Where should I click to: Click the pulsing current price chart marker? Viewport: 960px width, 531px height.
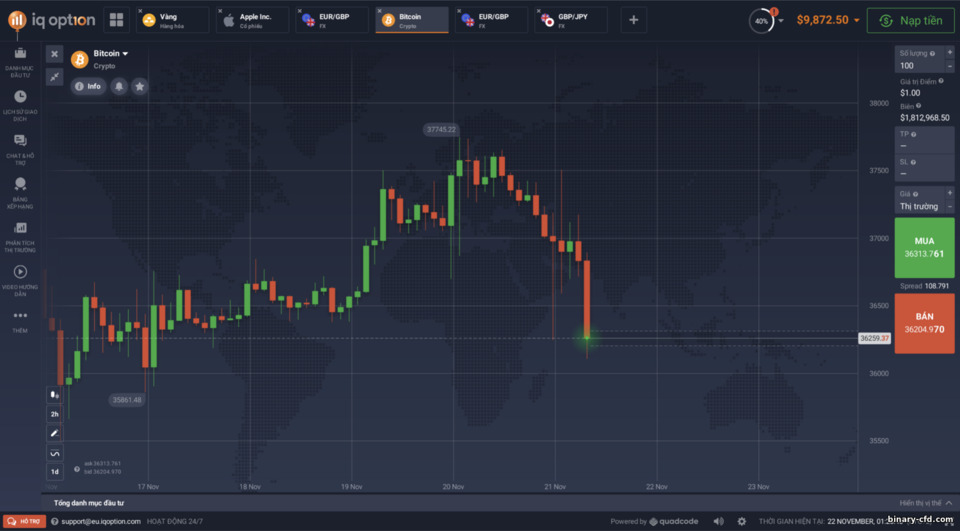pyautogui.click(x=587, y=337)
